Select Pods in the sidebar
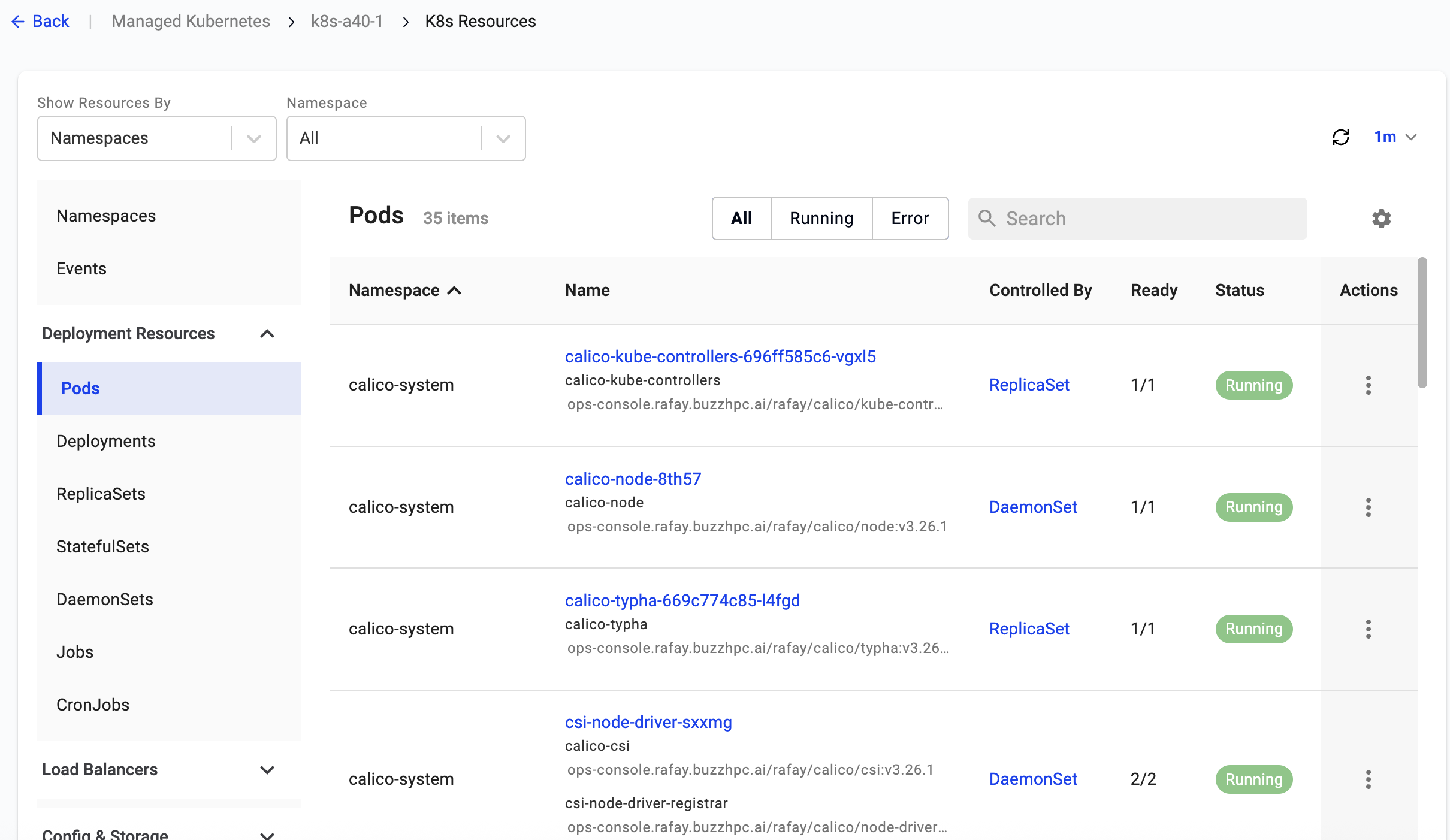Viewport: 1450px width, 840px height. [169, 388]
